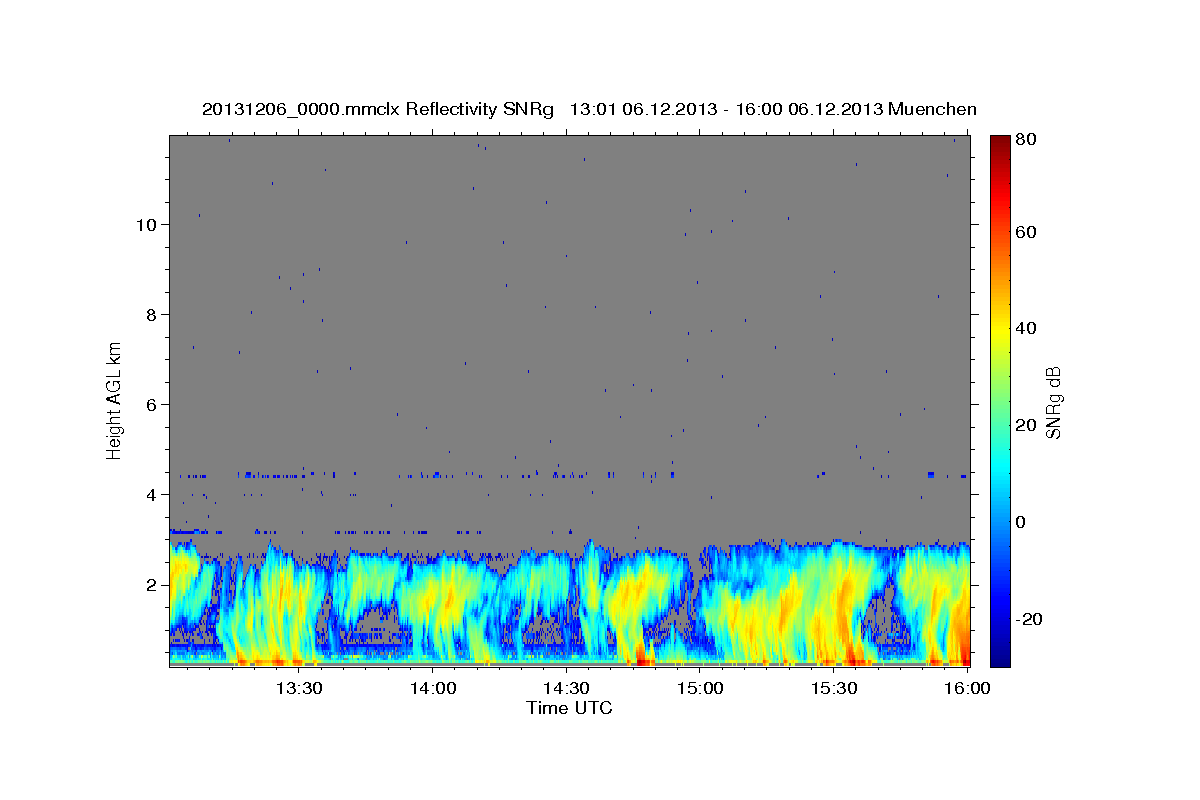Click the dark red top of the colorbar
Screen dimensions: 1200x800
click(x=1000, y=142)
